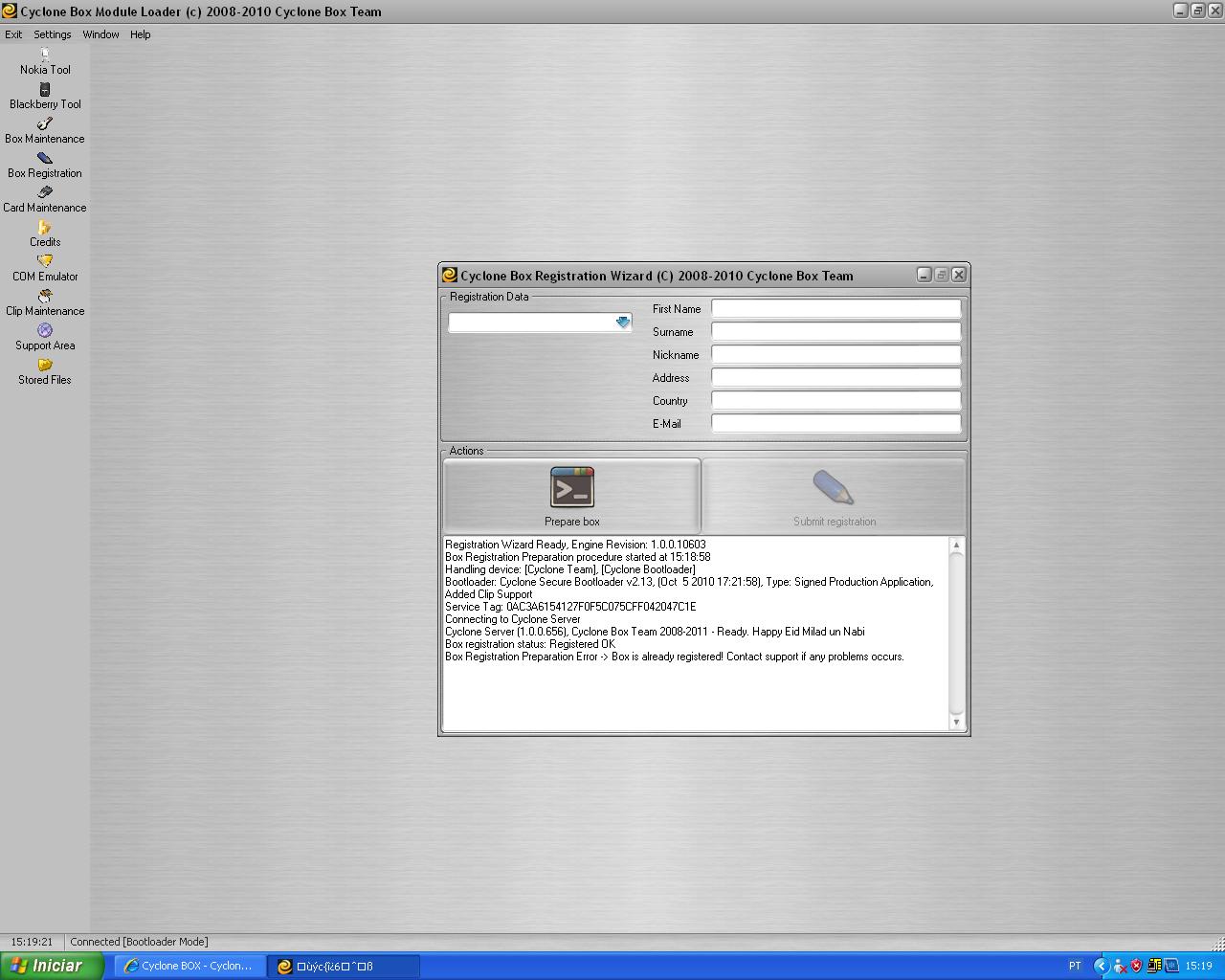The height and width of the screenshot is (980, 1225).
Task: Open the Help menu
Action: (140, 34)
